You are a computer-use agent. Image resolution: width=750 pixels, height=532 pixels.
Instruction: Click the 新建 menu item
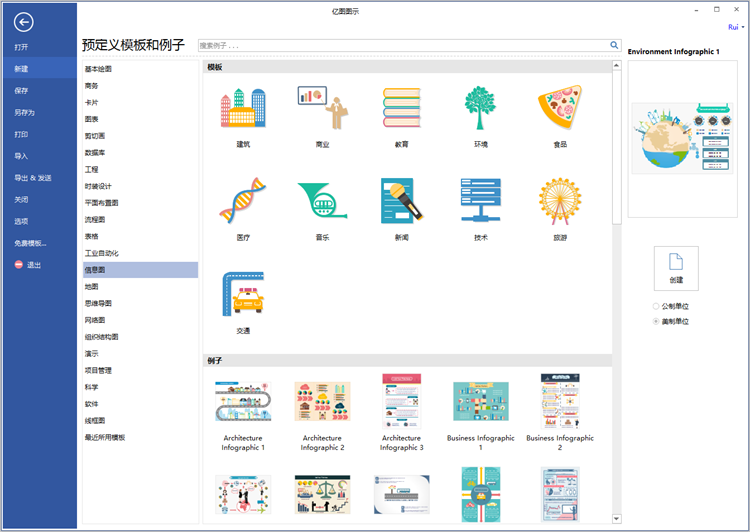pos(38,69)
